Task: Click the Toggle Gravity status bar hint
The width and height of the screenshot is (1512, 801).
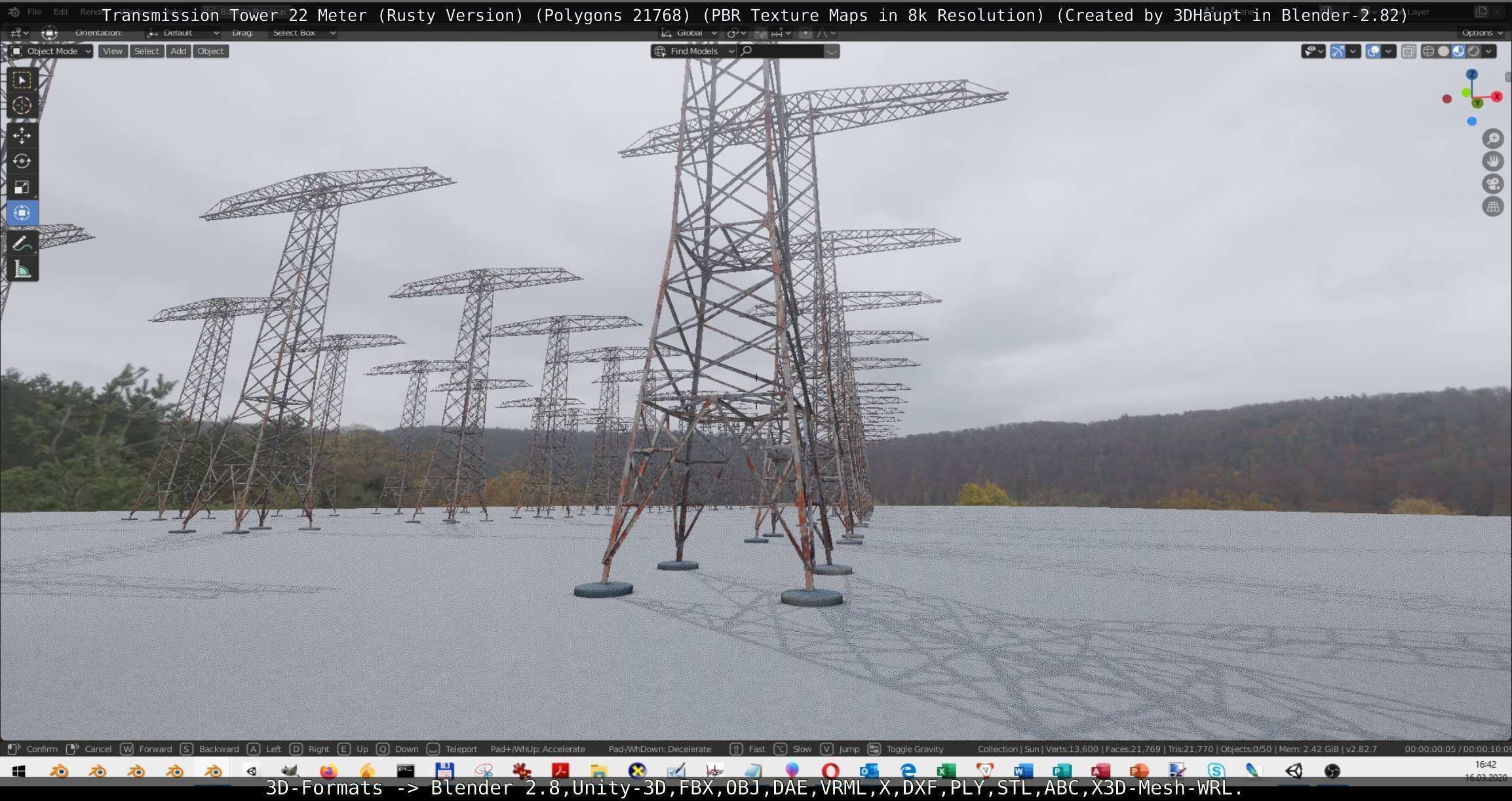Action: [x=906, y=749]
